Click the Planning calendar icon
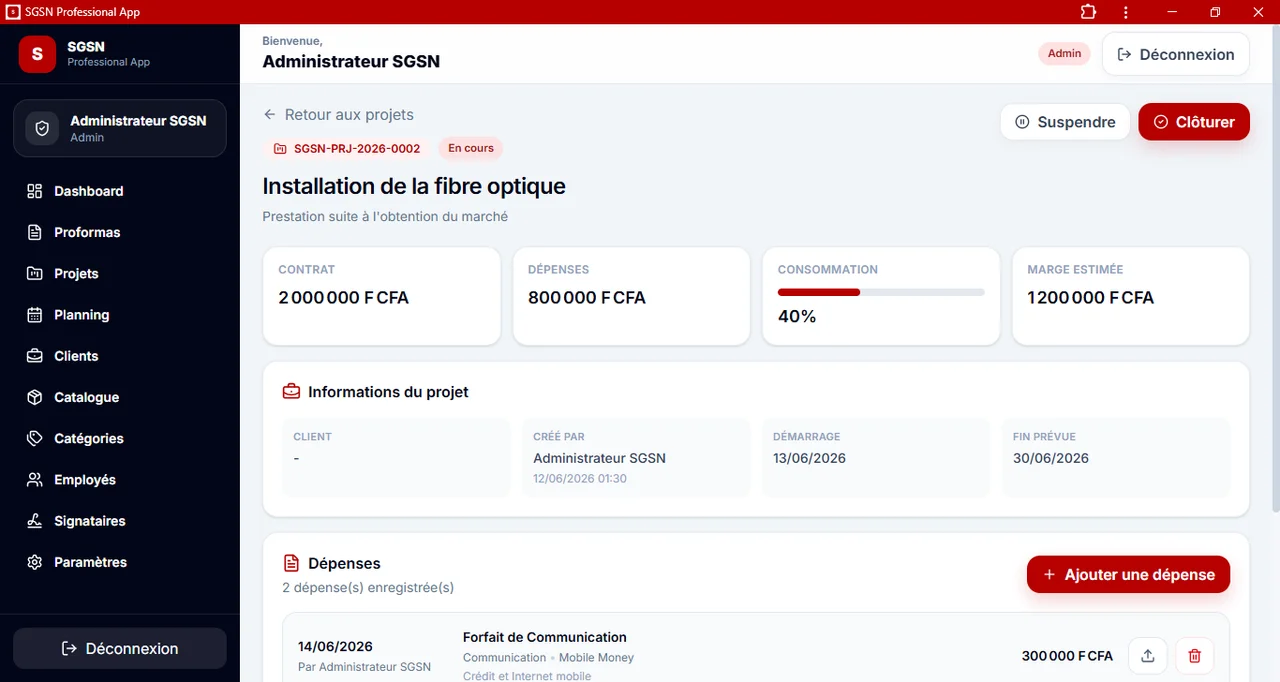Screen dimensions: 1280x682 pos(35,315)
